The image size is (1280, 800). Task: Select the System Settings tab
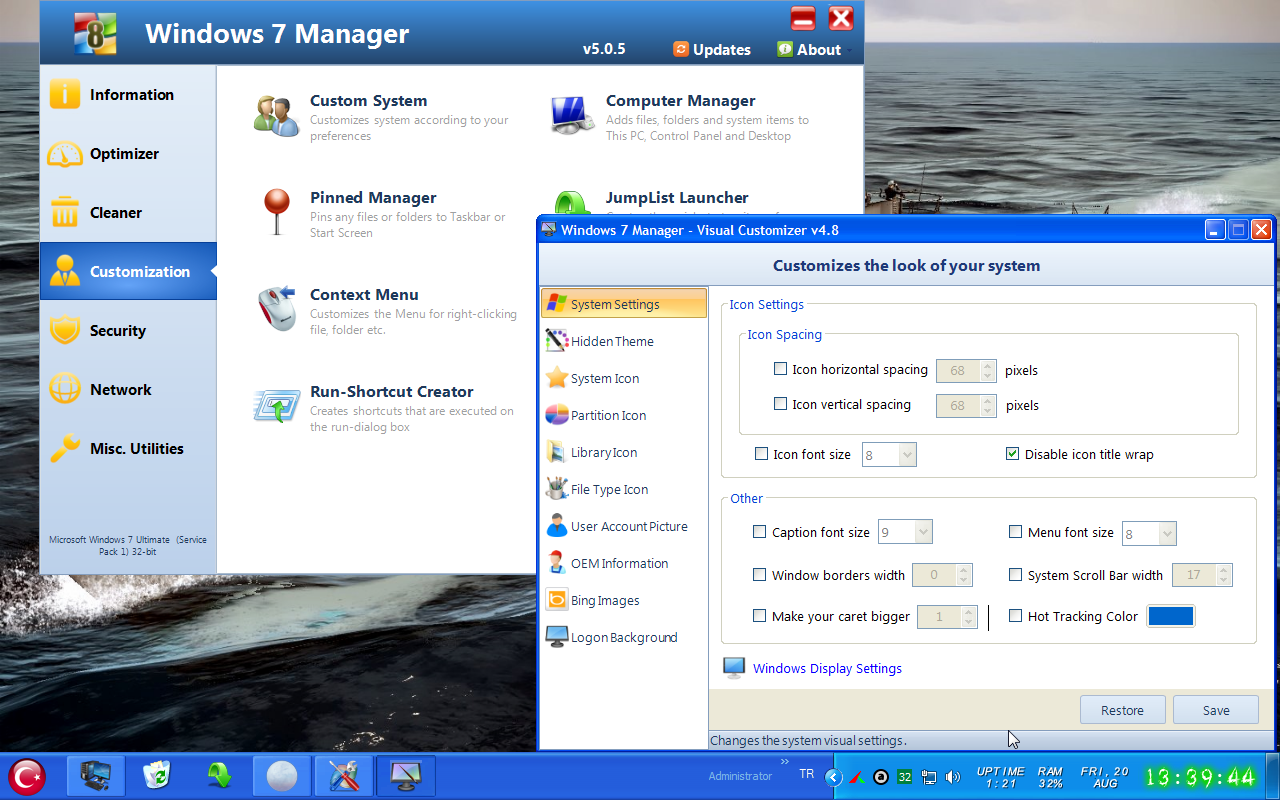pyautogui.click(x=623, y=304)
